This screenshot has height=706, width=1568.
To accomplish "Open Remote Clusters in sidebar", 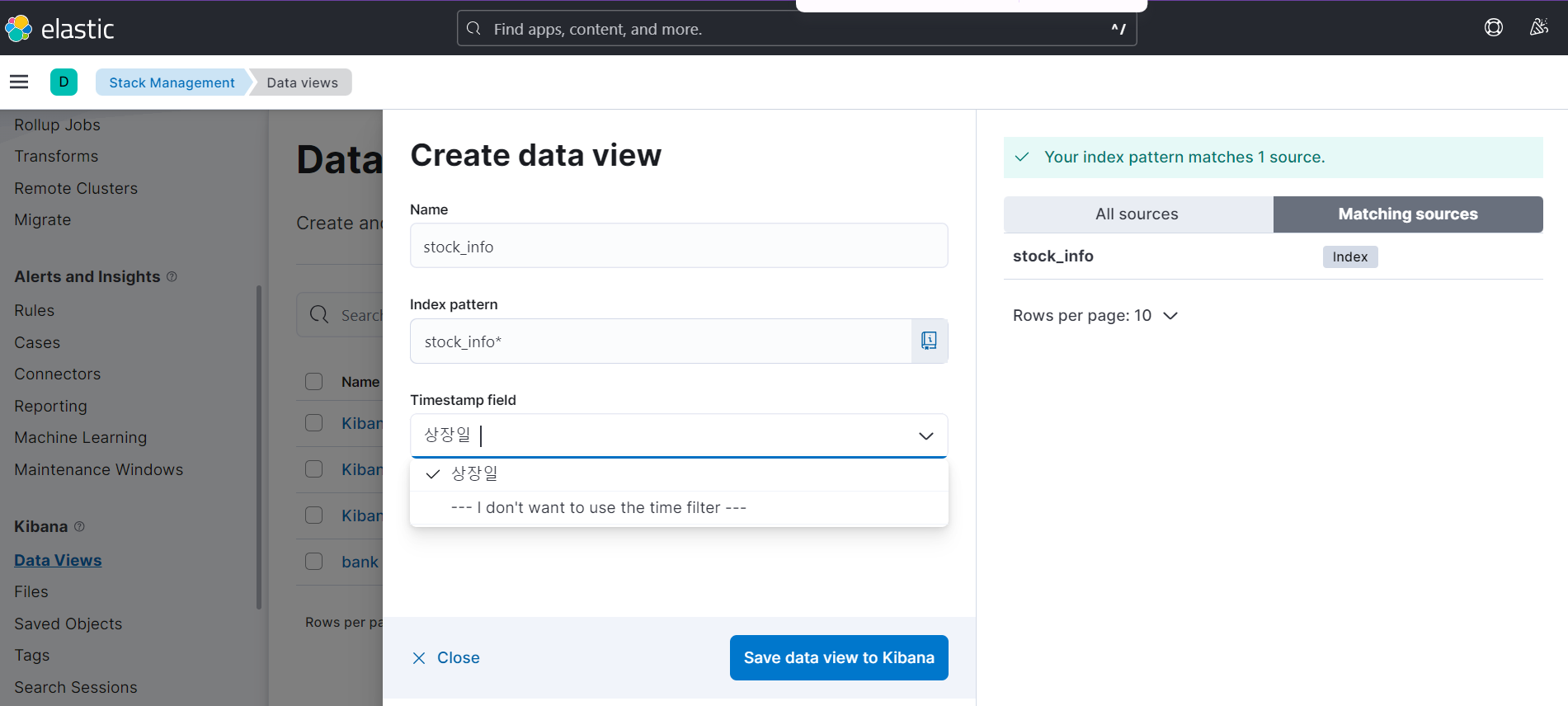I will tap(76, 188).
